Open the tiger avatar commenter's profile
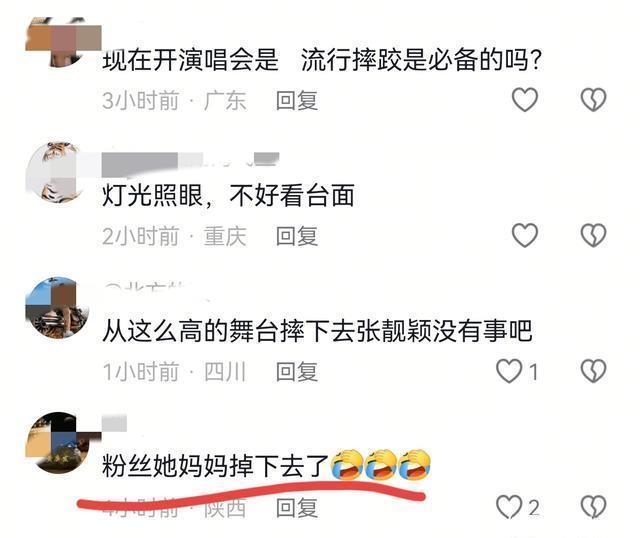This screenshot has width=640, height=538. pos(54,172)
